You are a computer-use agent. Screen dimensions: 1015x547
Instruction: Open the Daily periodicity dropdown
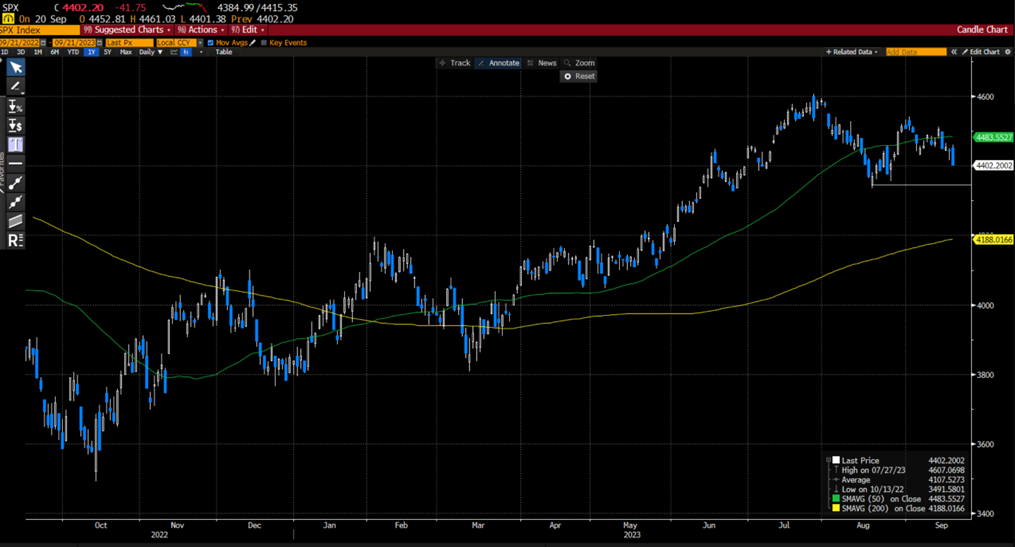click(149, 52)
